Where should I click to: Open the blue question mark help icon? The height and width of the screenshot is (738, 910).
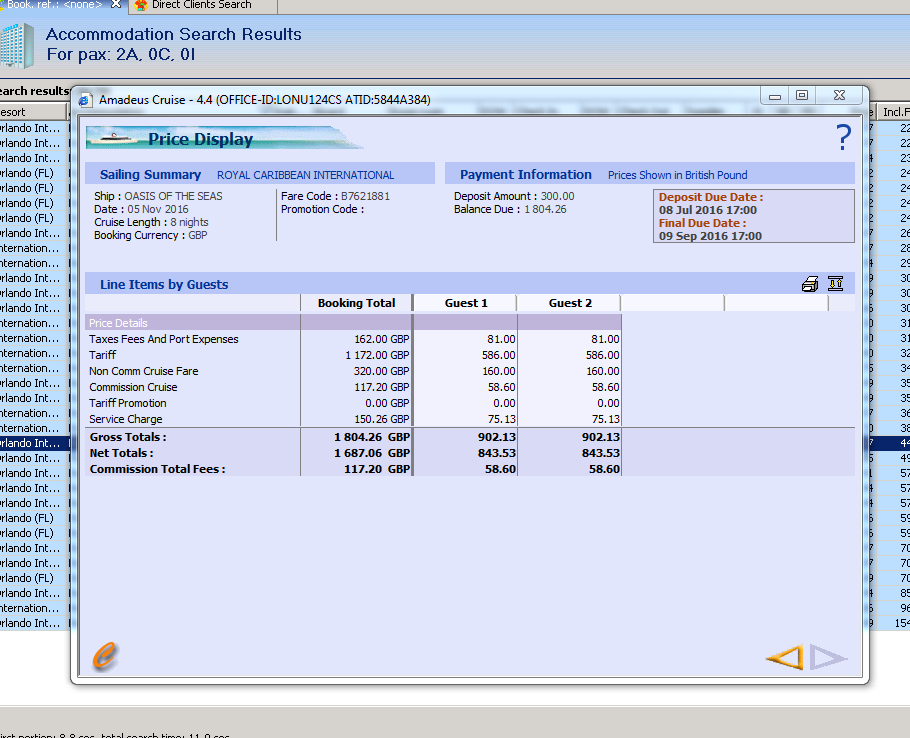[x=843, y=138]
